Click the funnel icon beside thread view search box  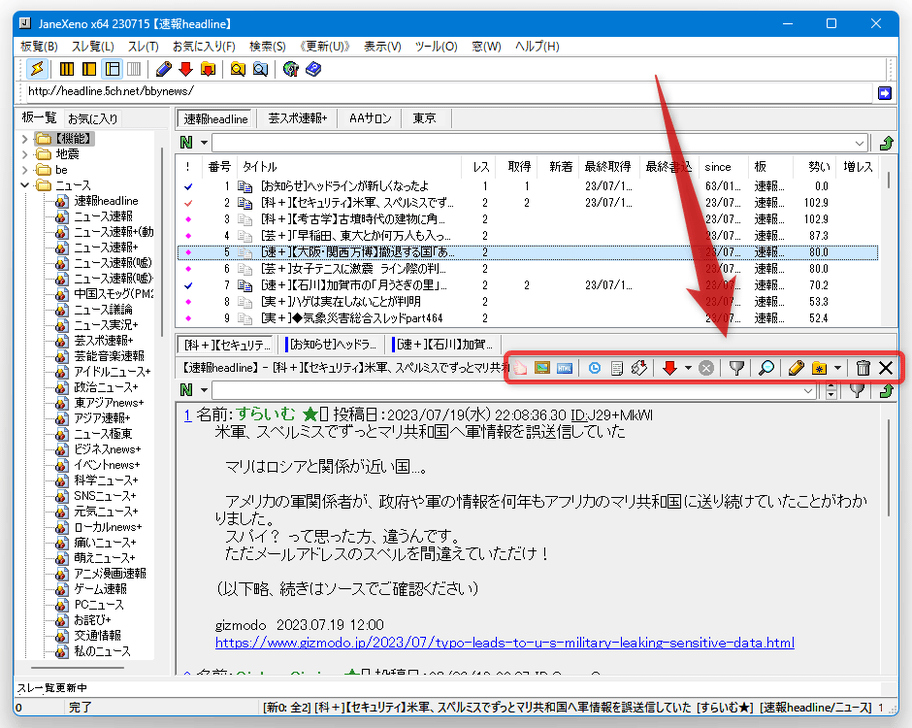point(857,391)
